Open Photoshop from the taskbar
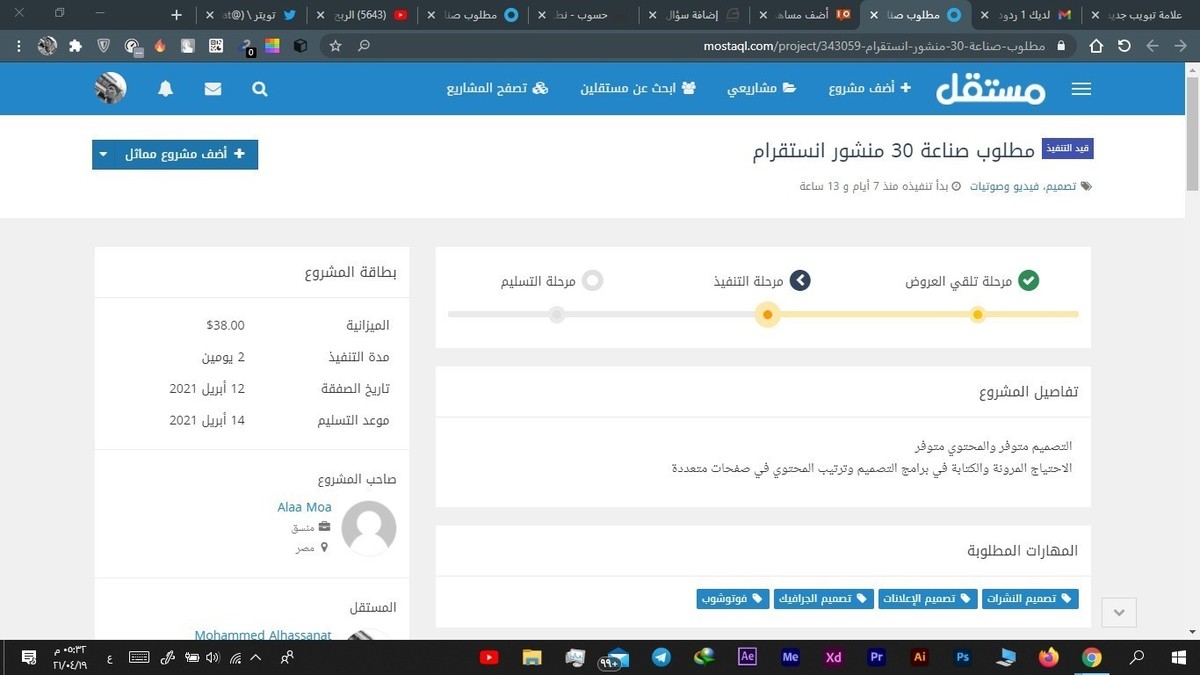 963,657
